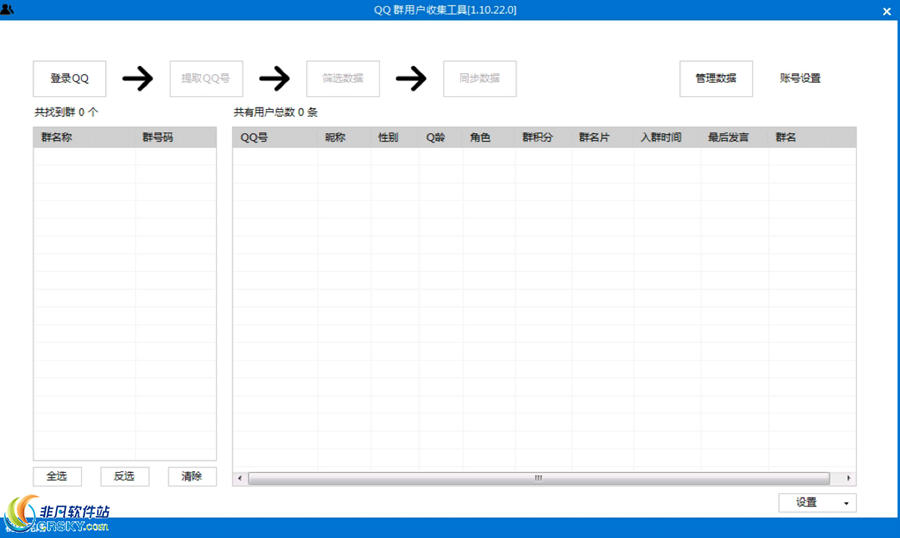Click the 设置 button label
Image resolution: width=900 pixels, height=538 pixels.
tap(806, 502)
